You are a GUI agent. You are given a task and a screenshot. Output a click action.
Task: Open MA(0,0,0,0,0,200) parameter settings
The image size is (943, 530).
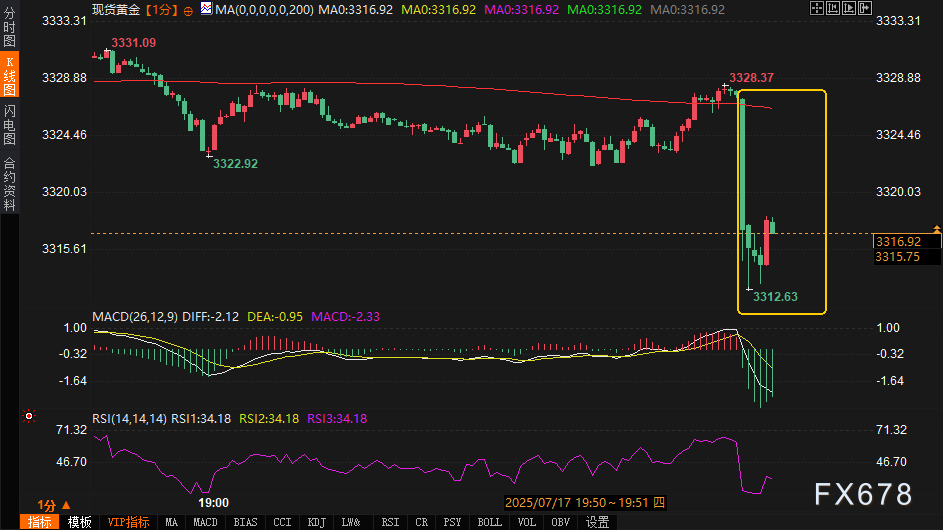tap(265, 9)
